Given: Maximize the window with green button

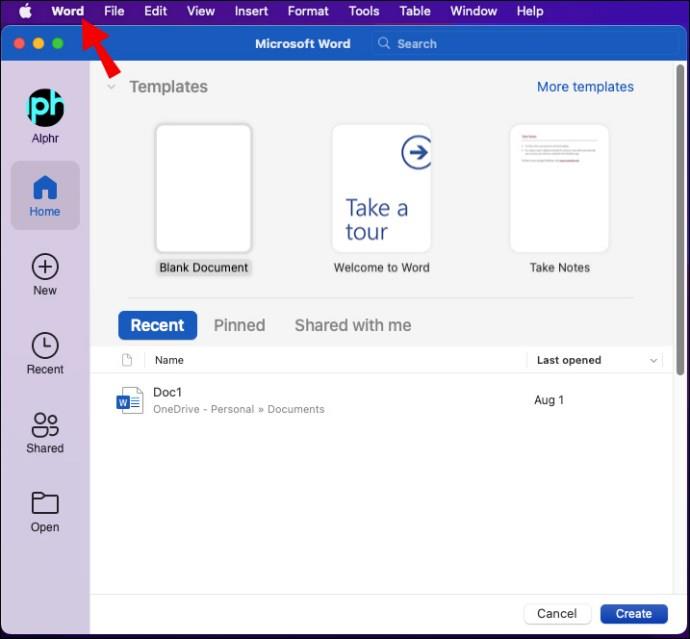Looking at the screenshot, I should coord(58,44).
